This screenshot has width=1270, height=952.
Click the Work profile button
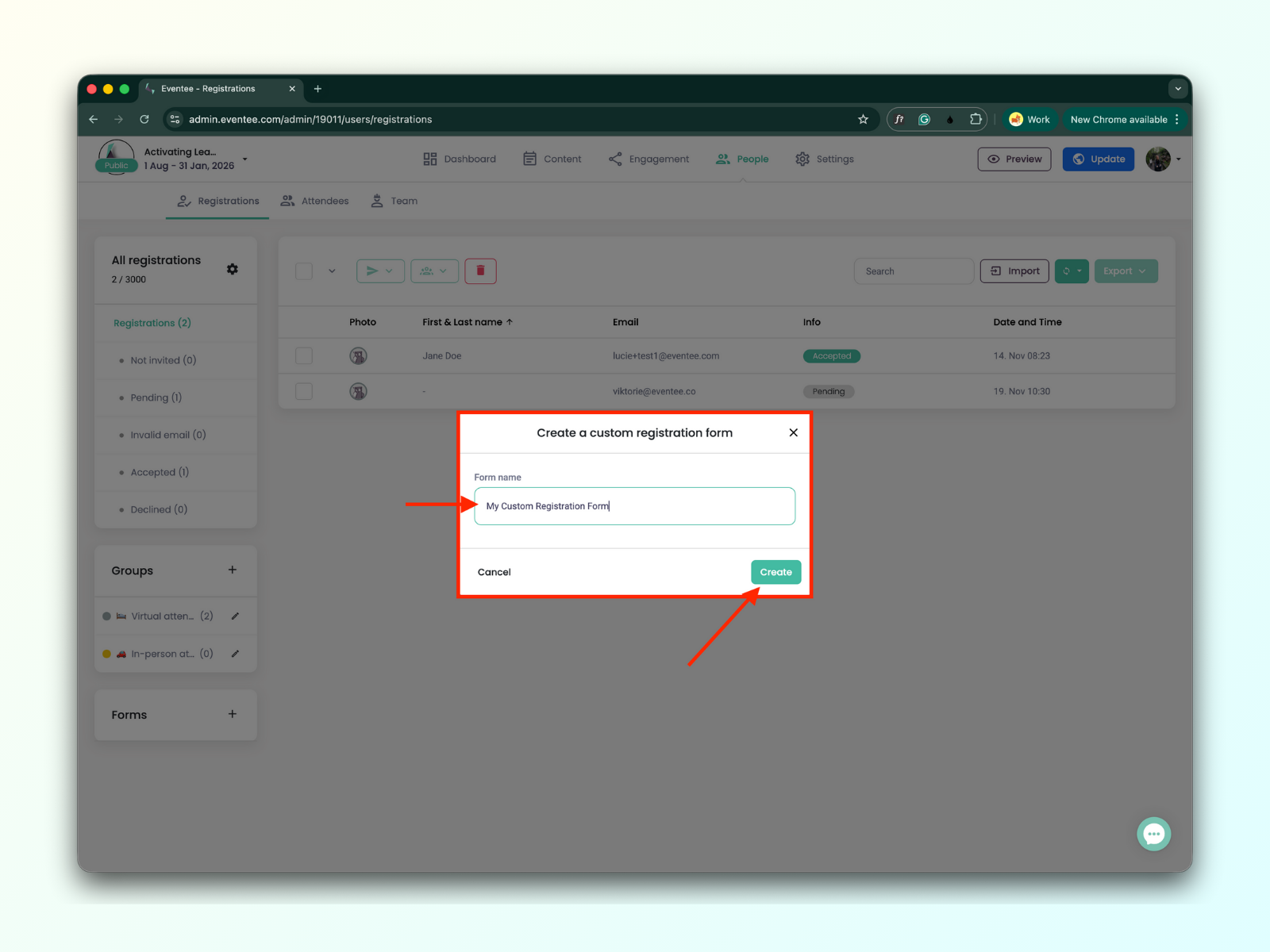[x=1029, y=120]
